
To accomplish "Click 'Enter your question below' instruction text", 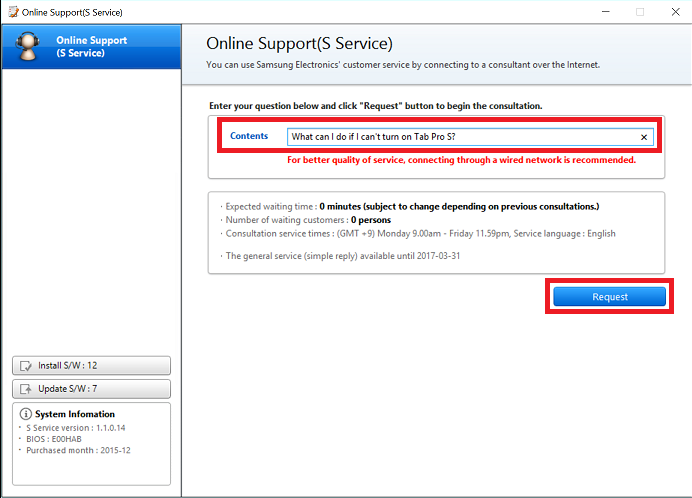I will [x=376, y=106].
